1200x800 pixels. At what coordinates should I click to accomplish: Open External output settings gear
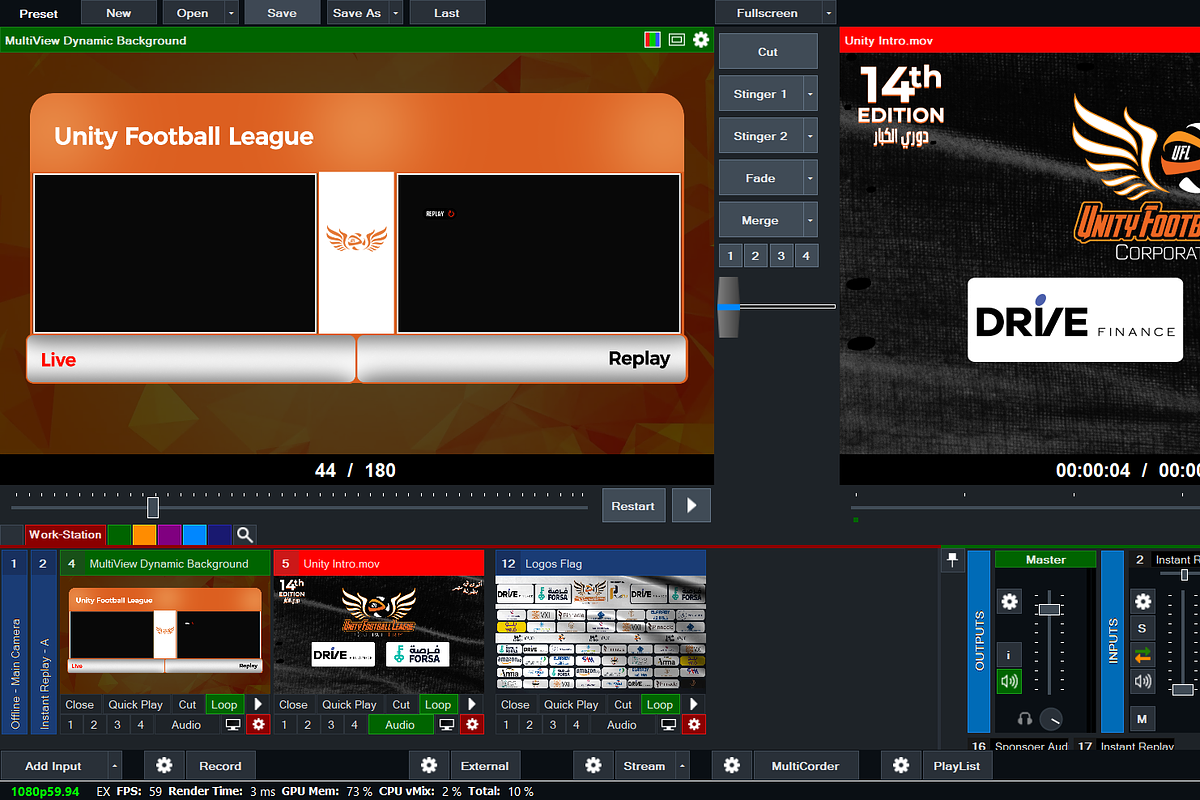click(x=428, y=766)
